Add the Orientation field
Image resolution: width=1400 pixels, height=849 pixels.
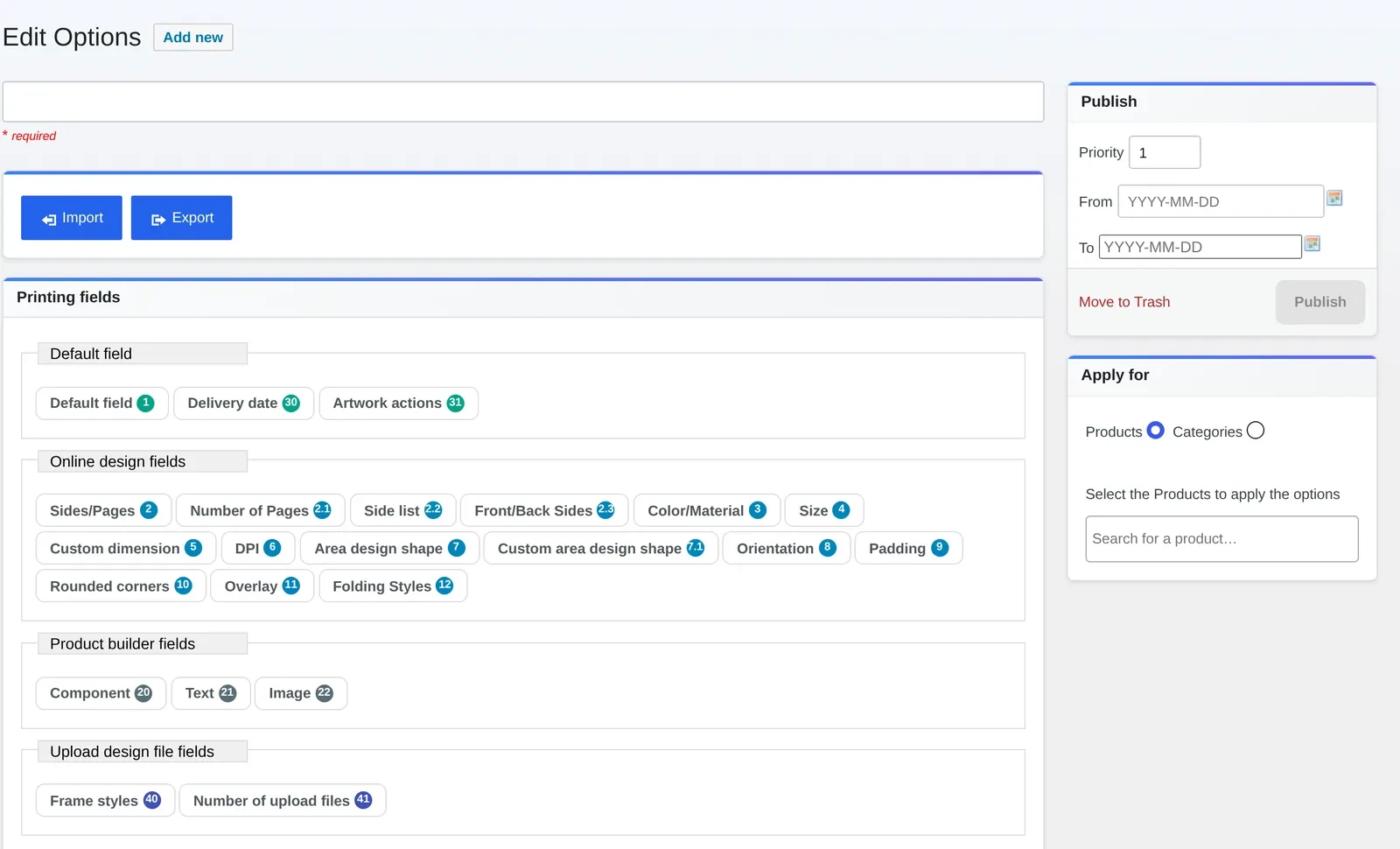(x=786, y=549)
